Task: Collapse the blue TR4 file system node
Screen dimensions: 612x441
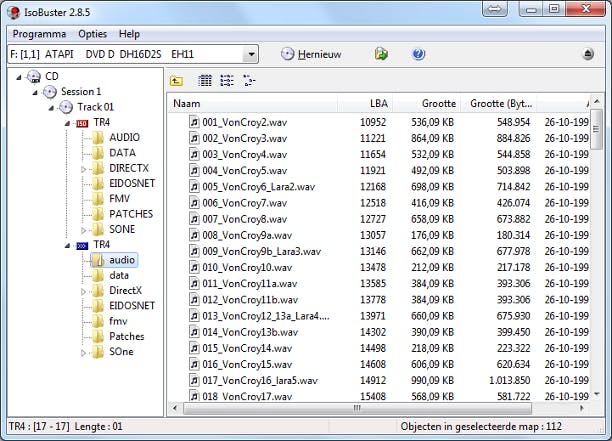Action: pos(67,245)
